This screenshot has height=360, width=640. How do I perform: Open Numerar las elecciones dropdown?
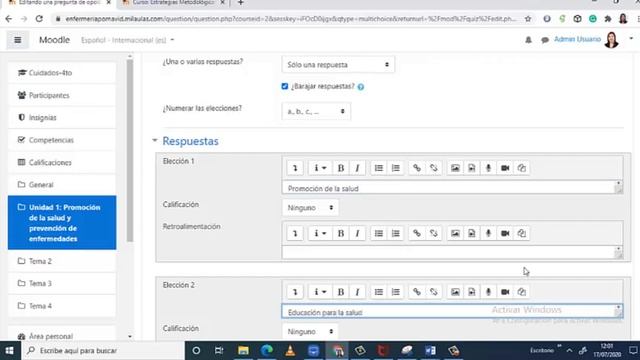316,111
